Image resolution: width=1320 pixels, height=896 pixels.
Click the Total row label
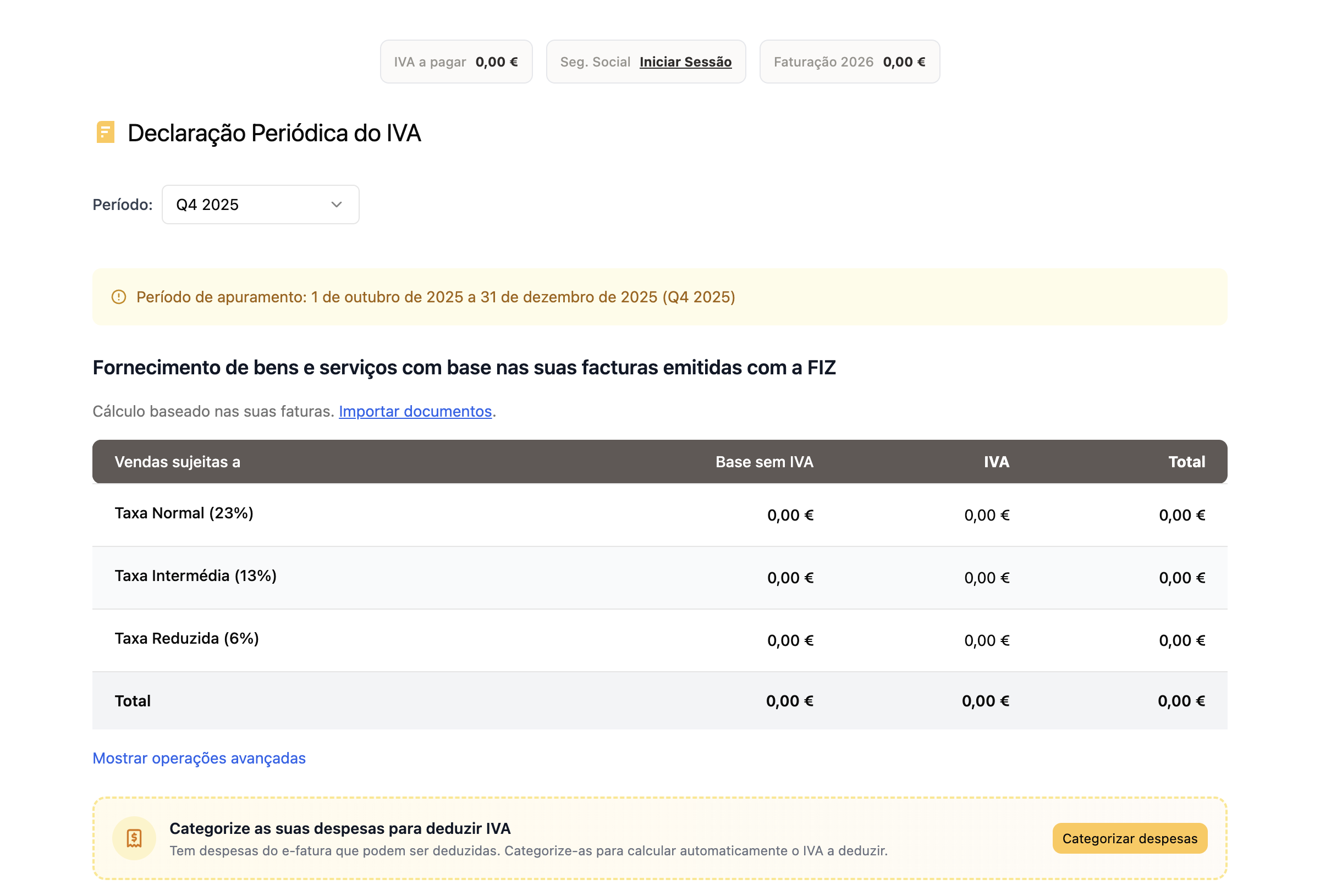coord(133,701)
